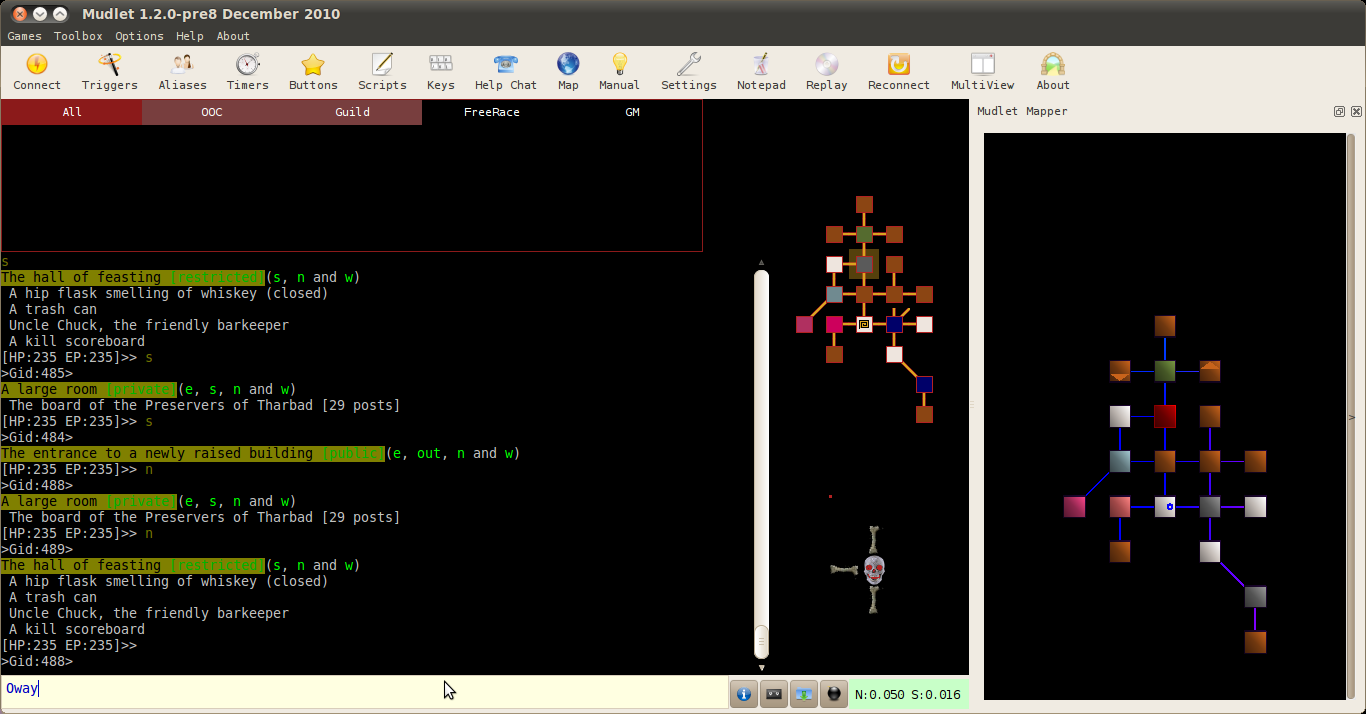Open the Timers editor
This screenshot has height=714, width=1366.
click(247, 72)
